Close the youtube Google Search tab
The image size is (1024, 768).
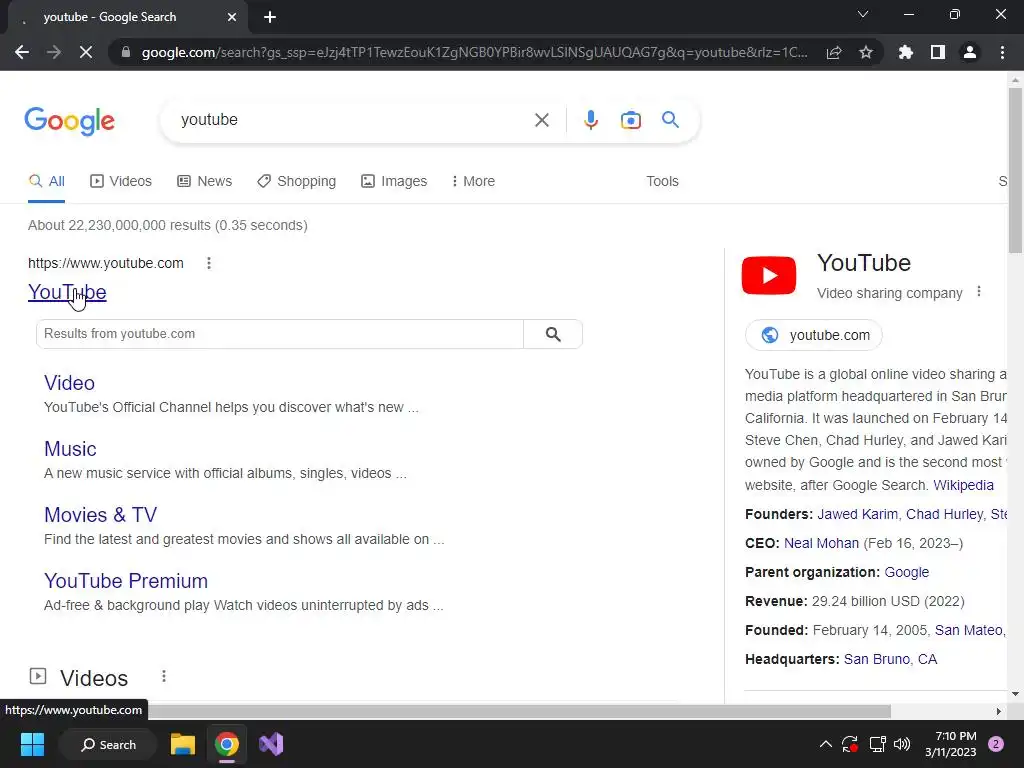[x=232, y=17]
